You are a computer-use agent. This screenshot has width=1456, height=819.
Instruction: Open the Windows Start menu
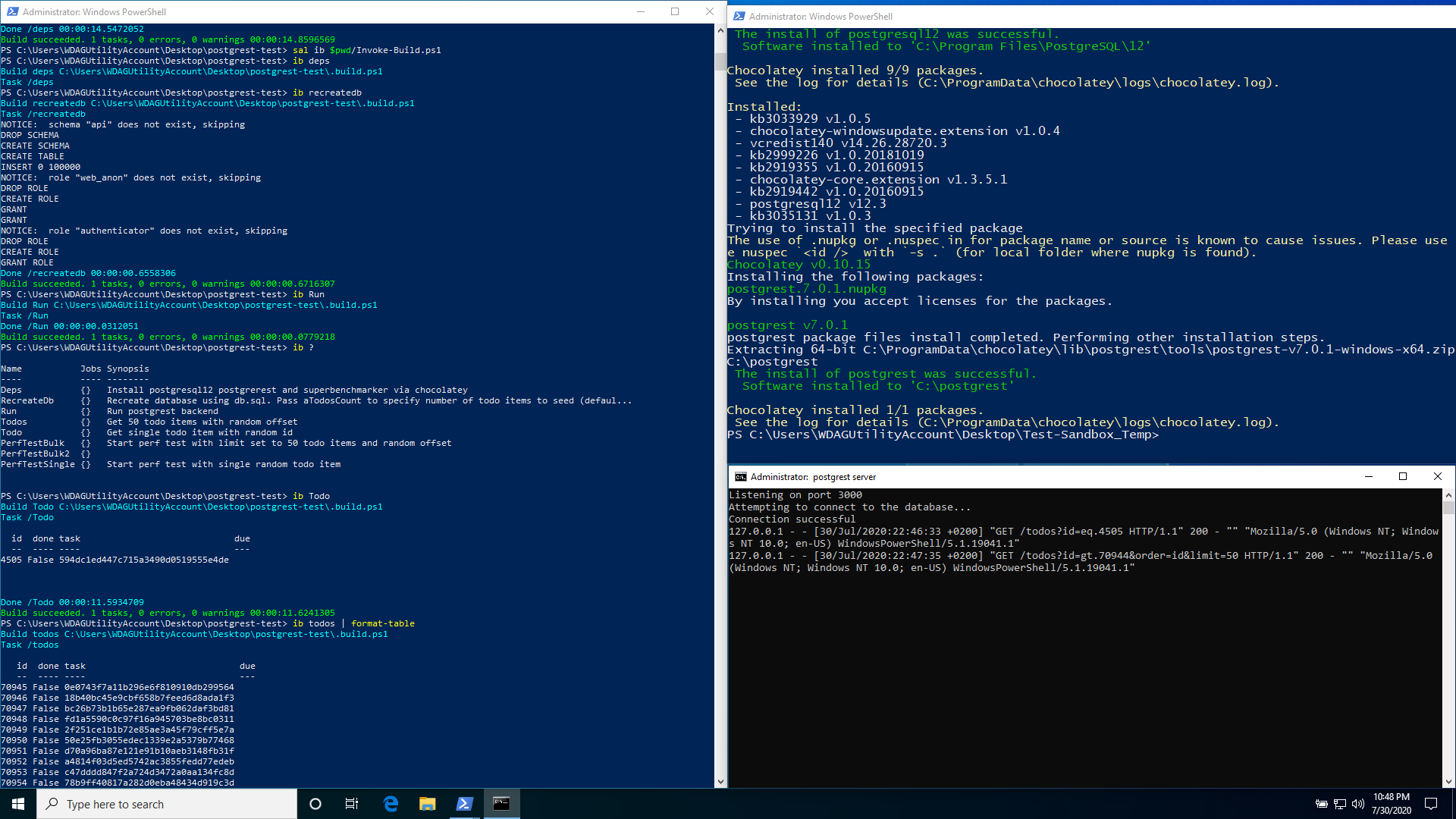click(18, 804)
